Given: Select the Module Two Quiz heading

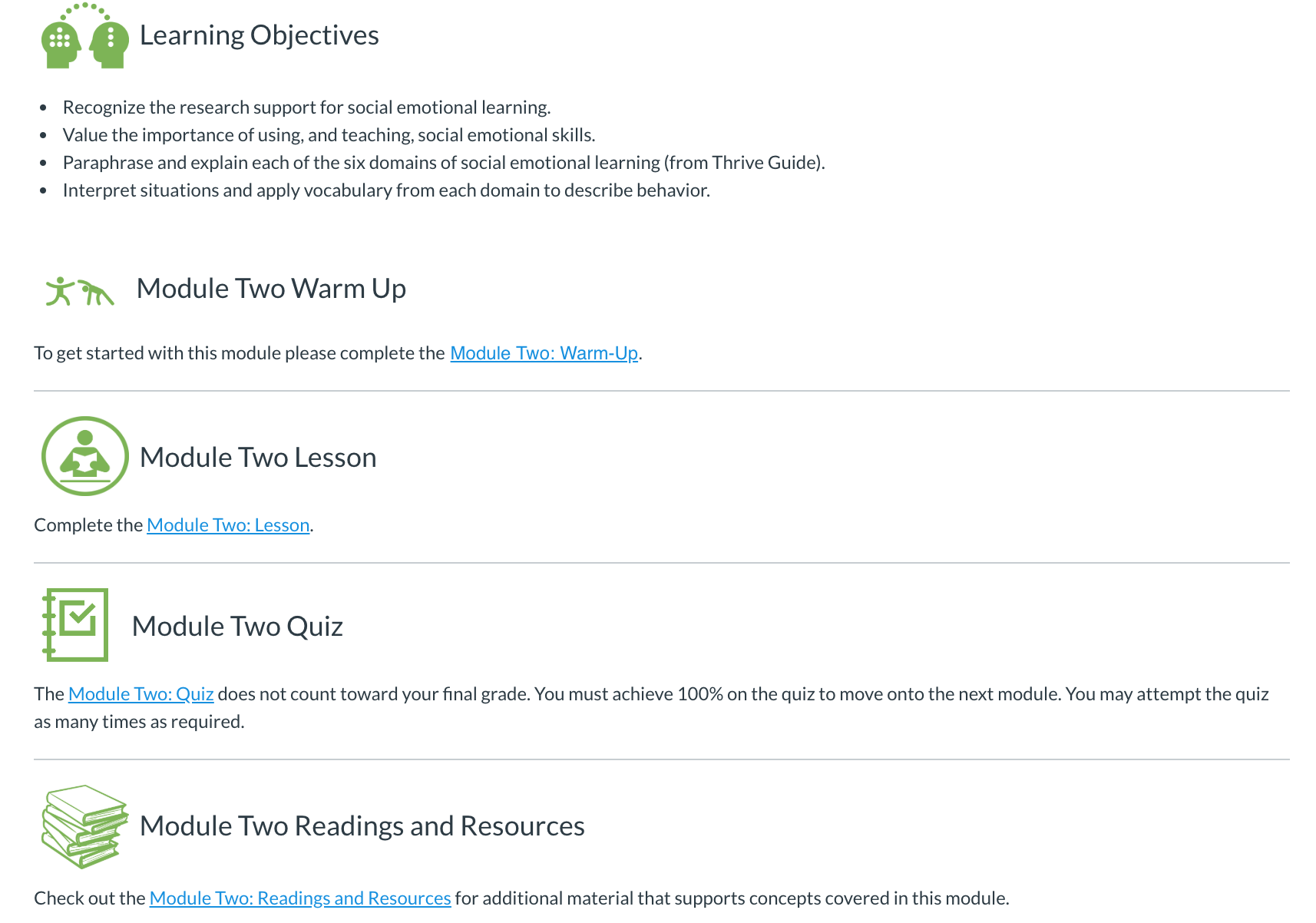Looking at the screenshot, I should (237, 627).
